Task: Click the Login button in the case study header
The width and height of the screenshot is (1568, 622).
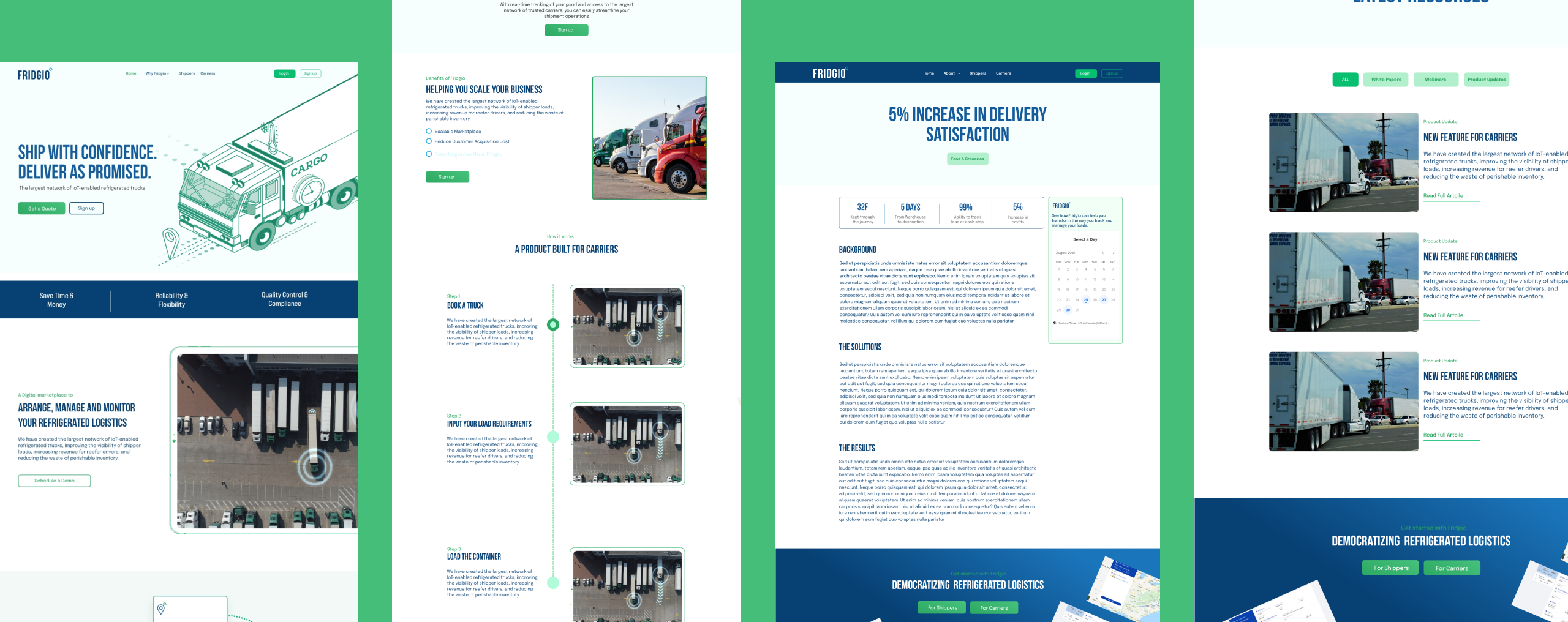Action: [1085, 73]
